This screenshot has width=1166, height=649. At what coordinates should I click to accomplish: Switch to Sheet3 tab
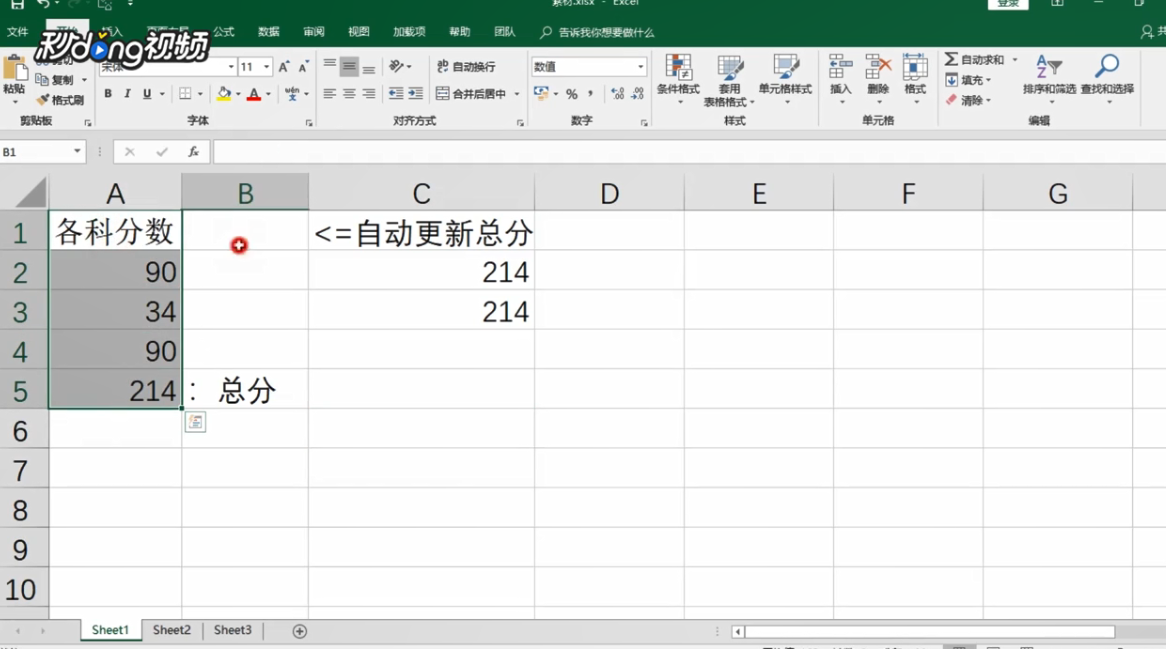click(233, 630)
